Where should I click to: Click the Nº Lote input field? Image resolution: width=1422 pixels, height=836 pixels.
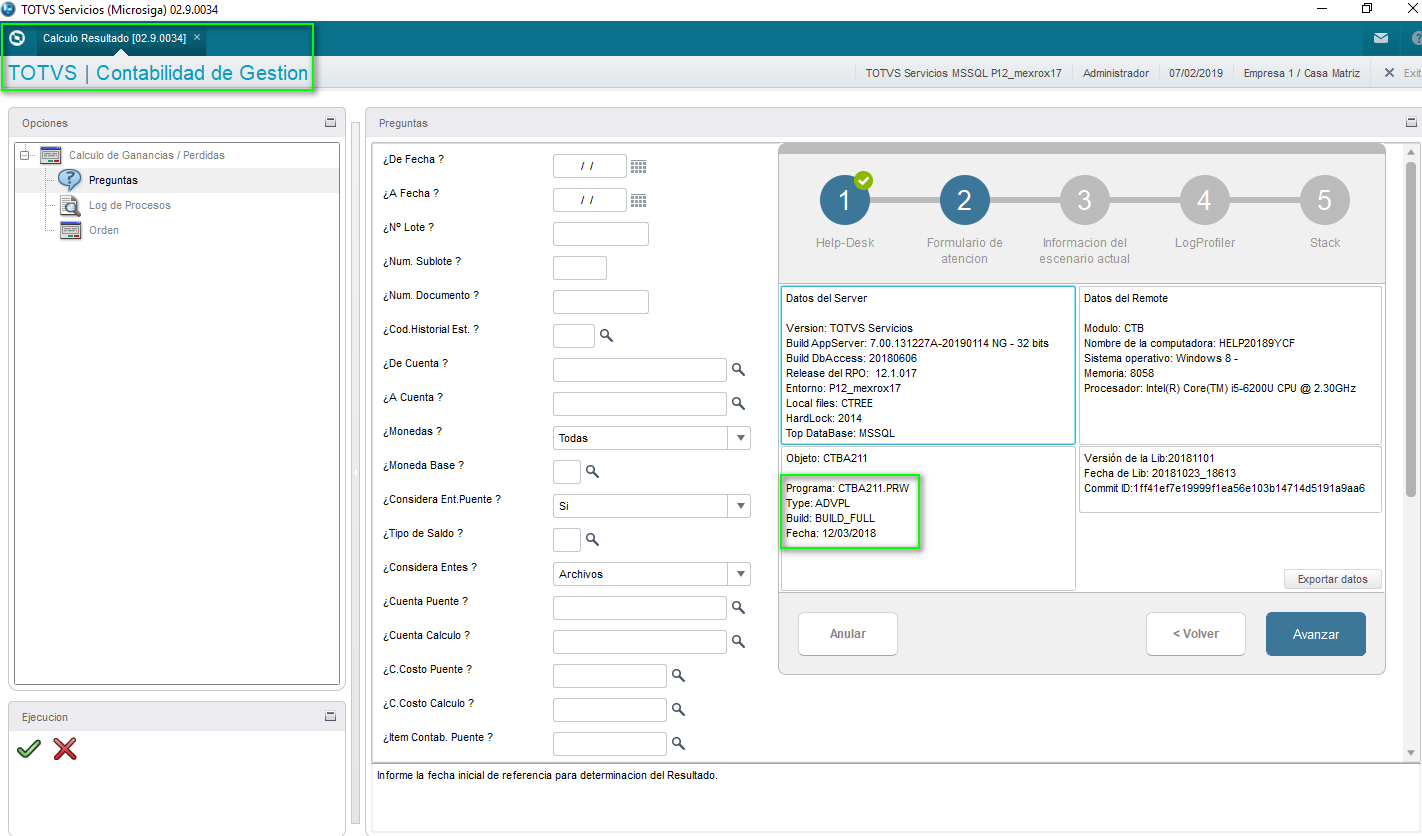601,234
